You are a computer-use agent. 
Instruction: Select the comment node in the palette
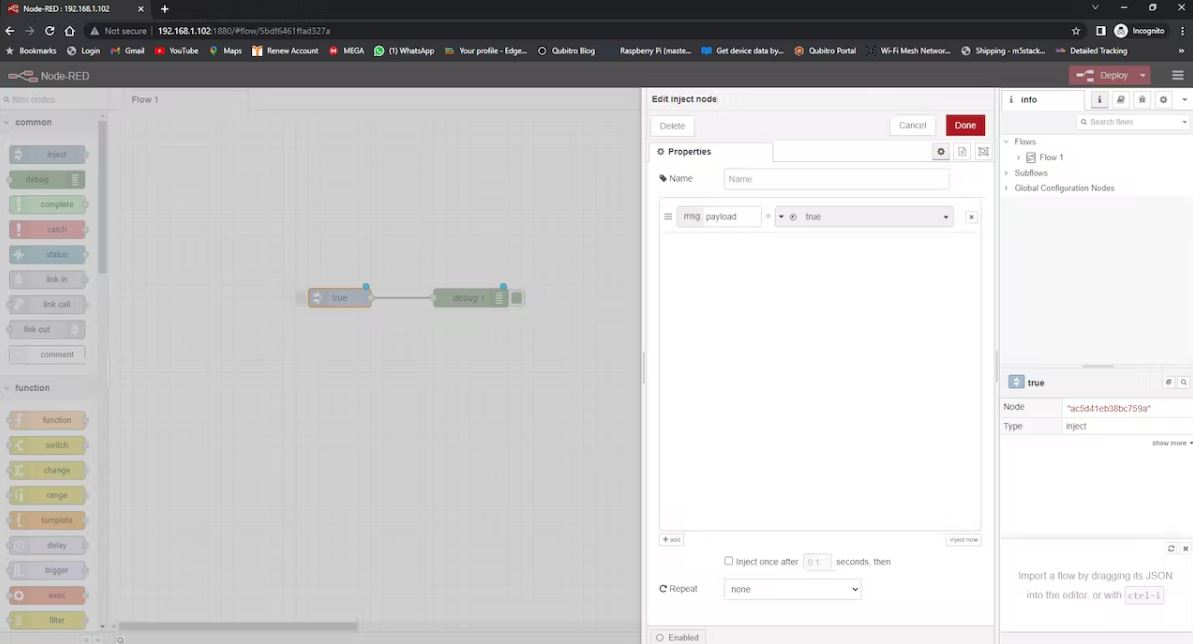[47, 354]
